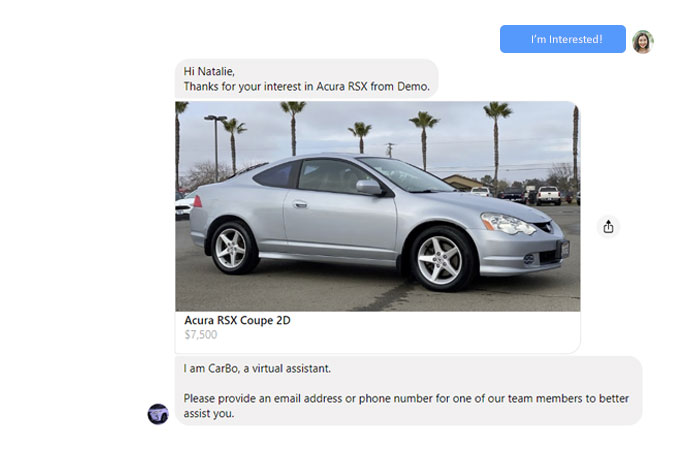Click the Please provide an email address text
The height and width of the screenshot is (472, 681).
coord(406,406)
